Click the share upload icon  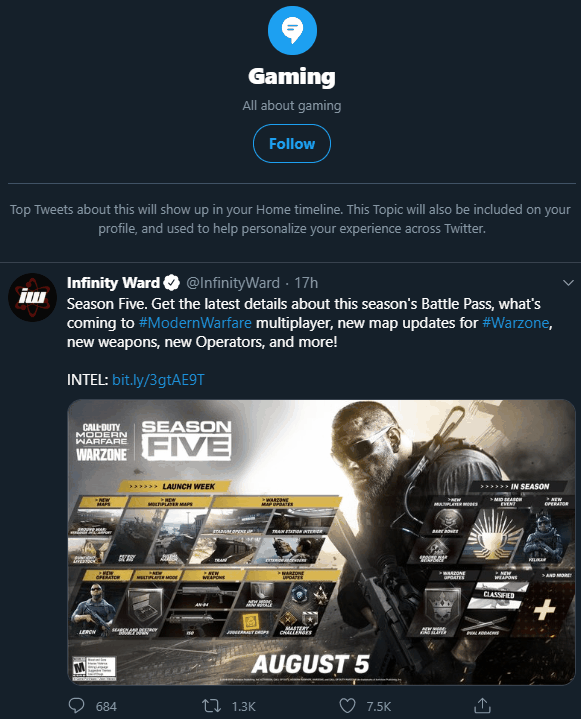click(482, 705)
